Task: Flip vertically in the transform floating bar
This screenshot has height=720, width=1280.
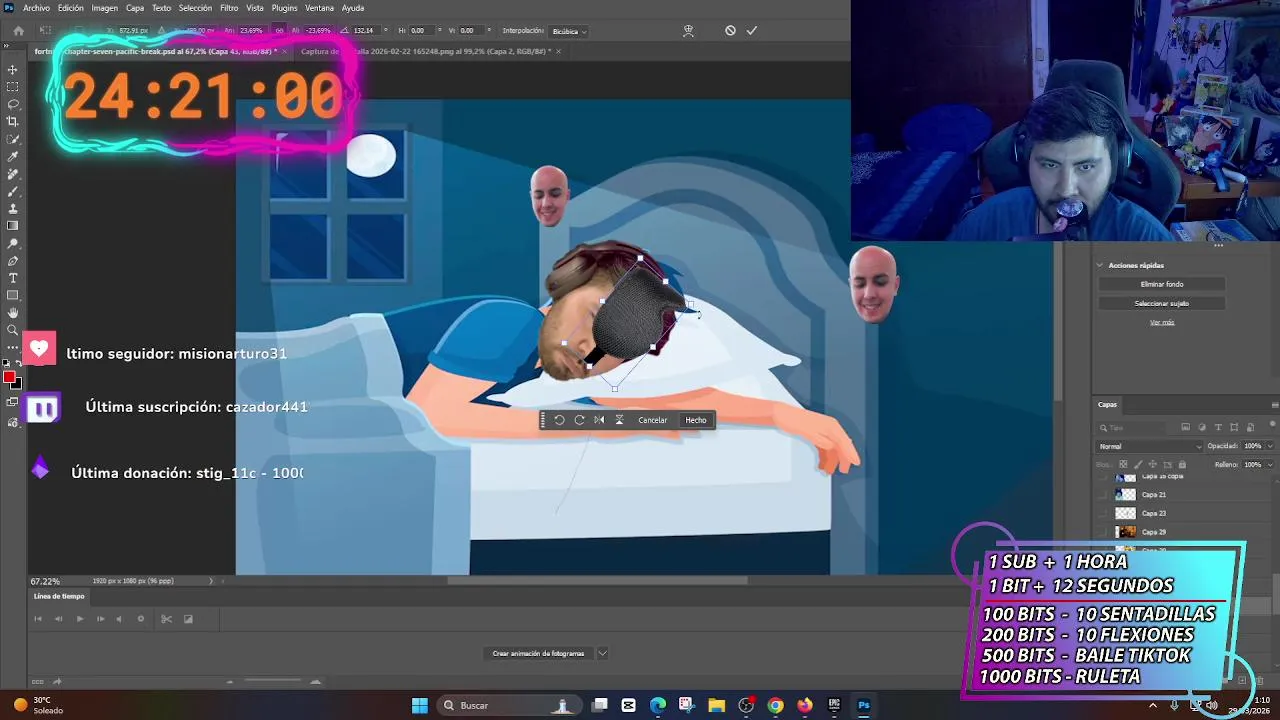Action: 619,420
